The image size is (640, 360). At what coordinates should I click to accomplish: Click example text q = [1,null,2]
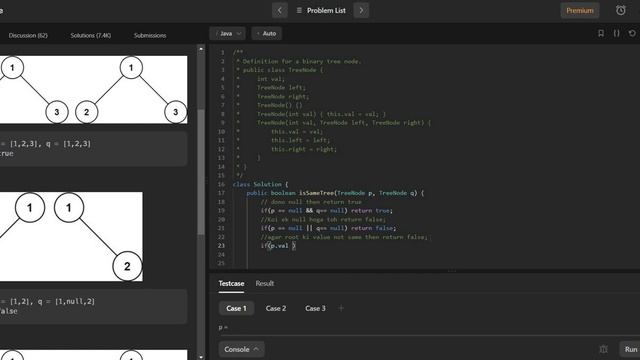[x=66, y=301]
